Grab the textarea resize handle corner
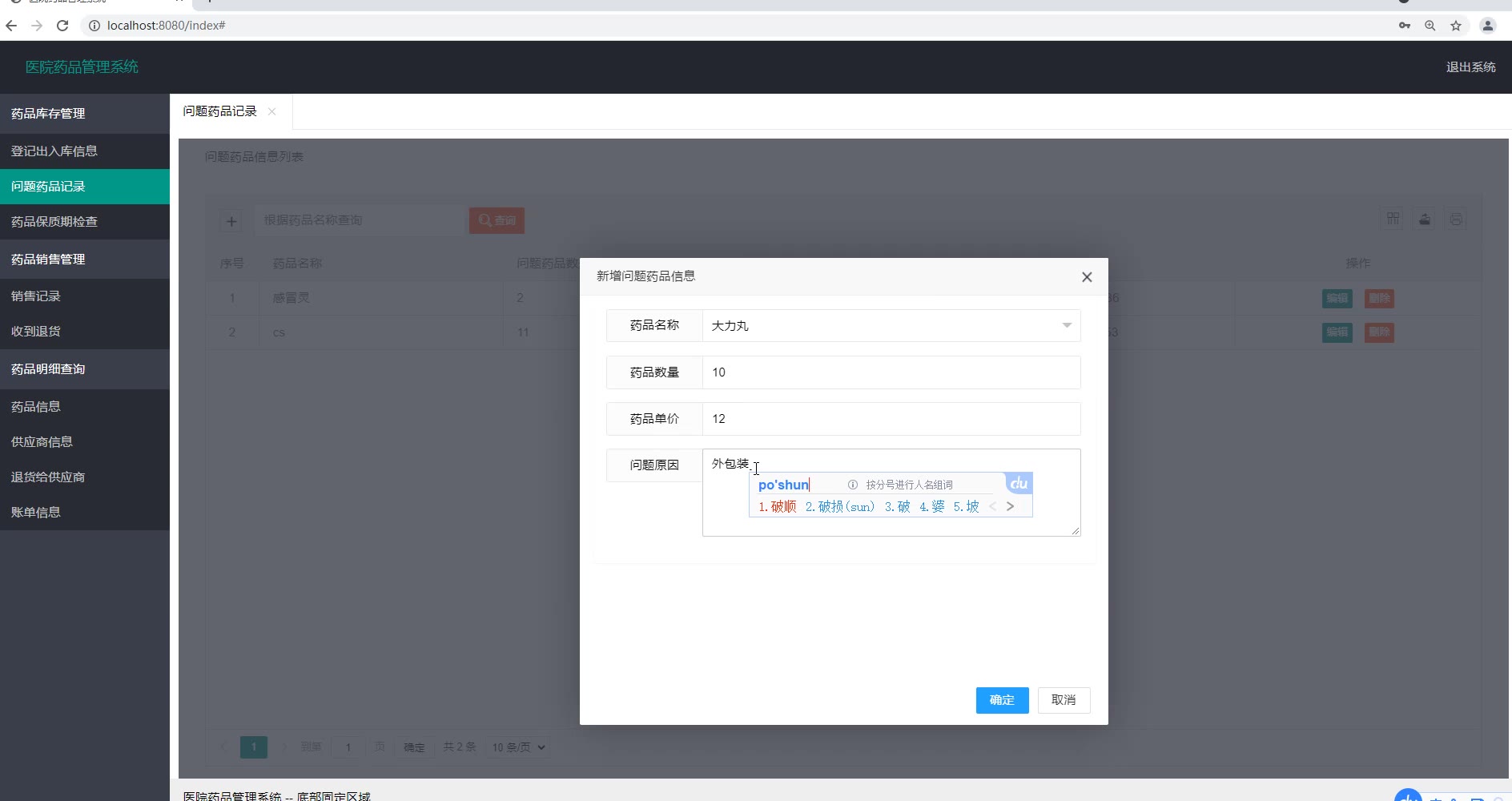Image resolution: width=1512 pixels, height=801 pixels. [x=1075, y=530]
